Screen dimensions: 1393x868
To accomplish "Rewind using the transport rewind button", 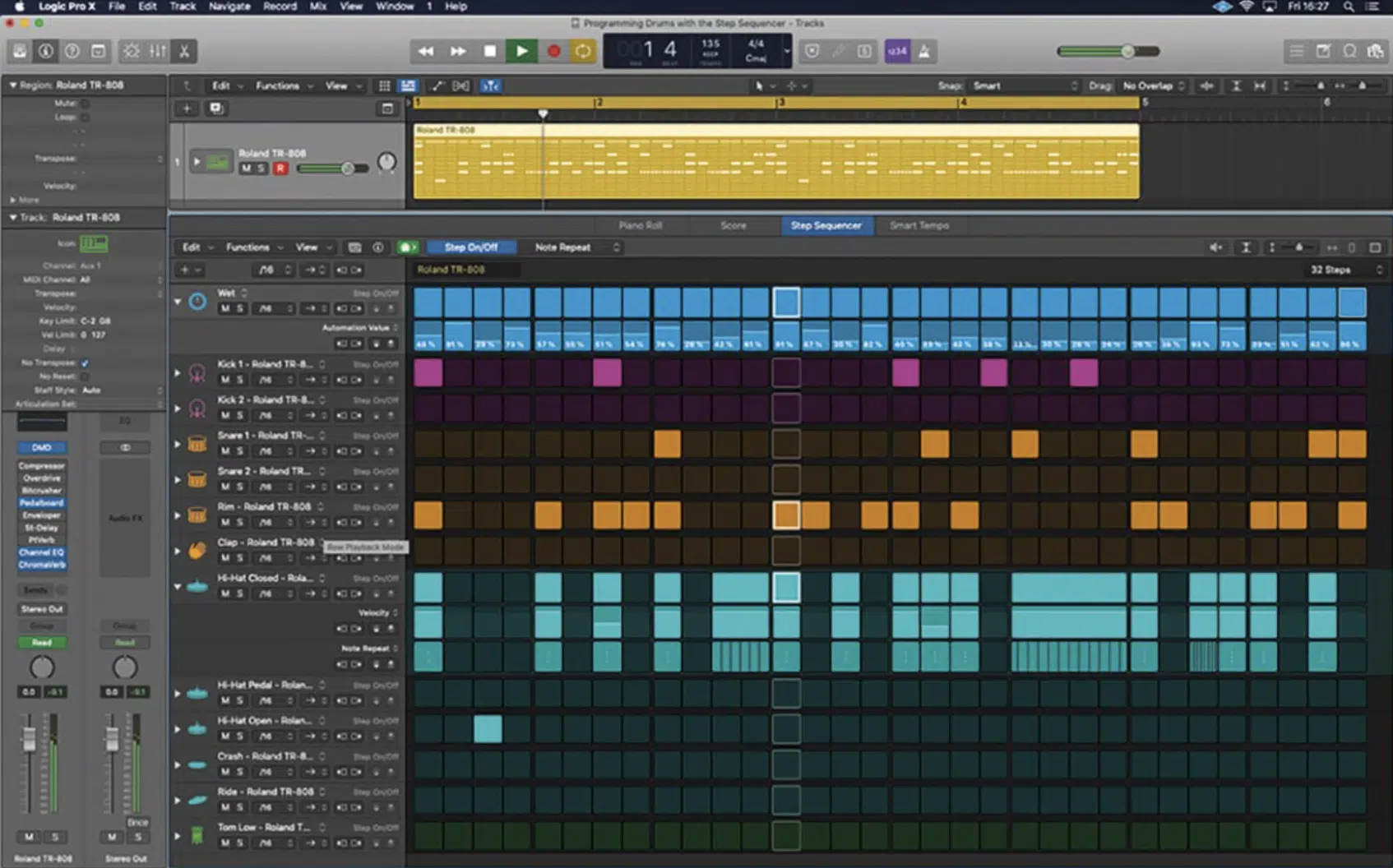I will [x=426, y=51].
